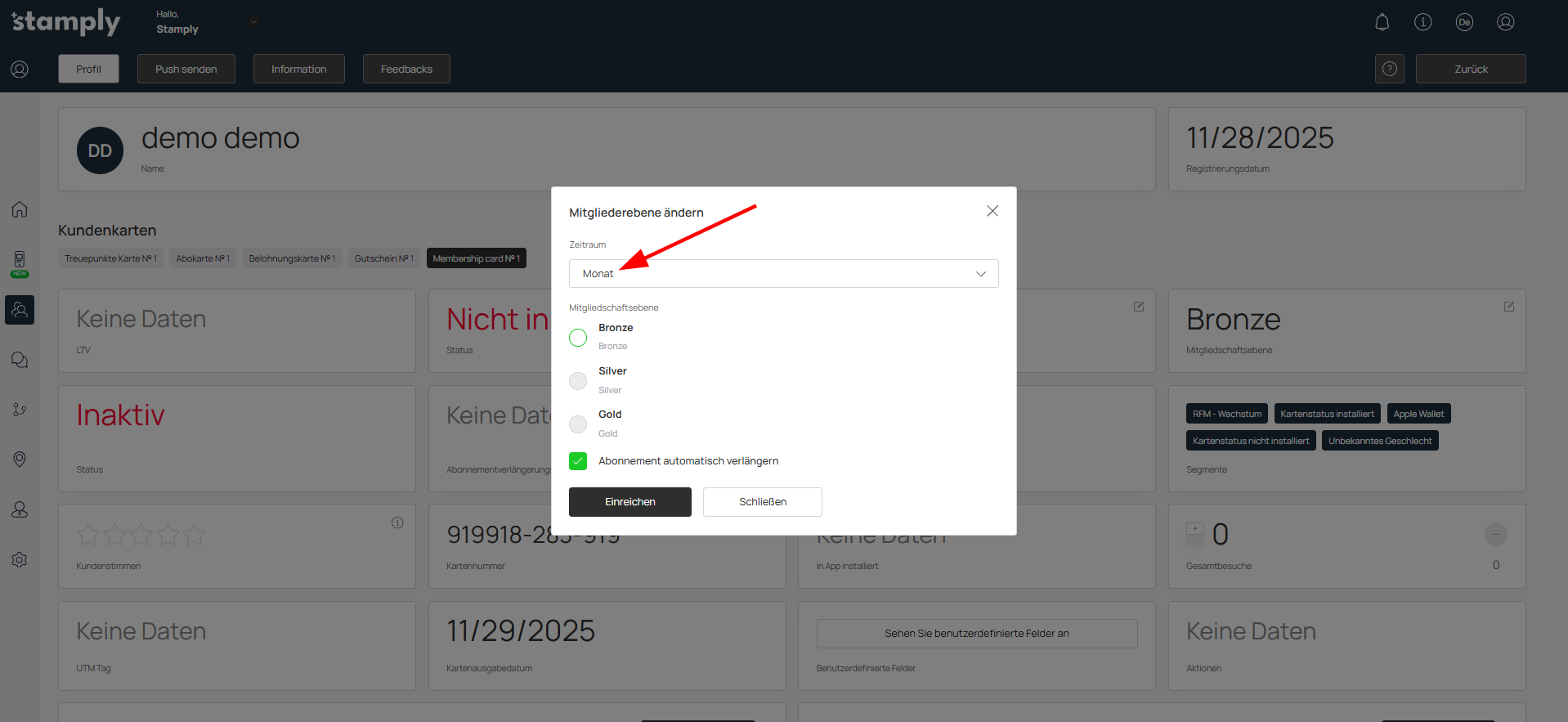Expand the Zeitraum dropdown showing Monat
This screenshot has width=1568, height=722.
point(783,274)
